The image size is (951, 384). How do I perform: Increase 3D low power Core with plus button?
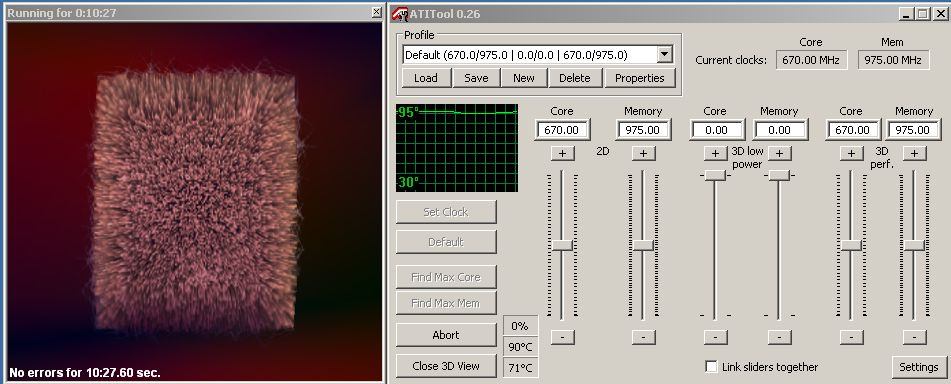click(715, 153)
